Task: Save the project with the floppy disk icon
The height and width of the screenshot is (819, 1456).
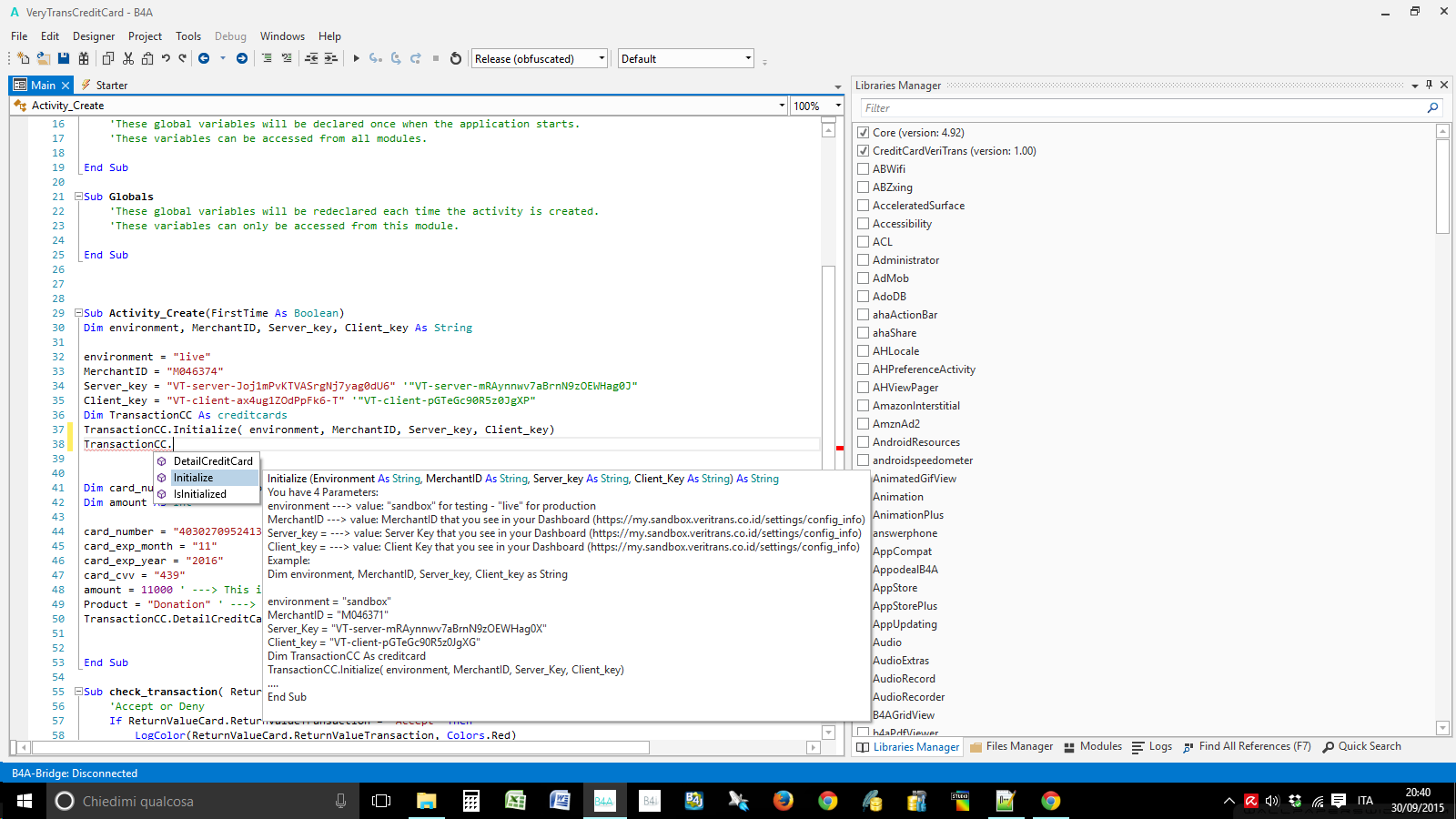Action: [64, 58]
